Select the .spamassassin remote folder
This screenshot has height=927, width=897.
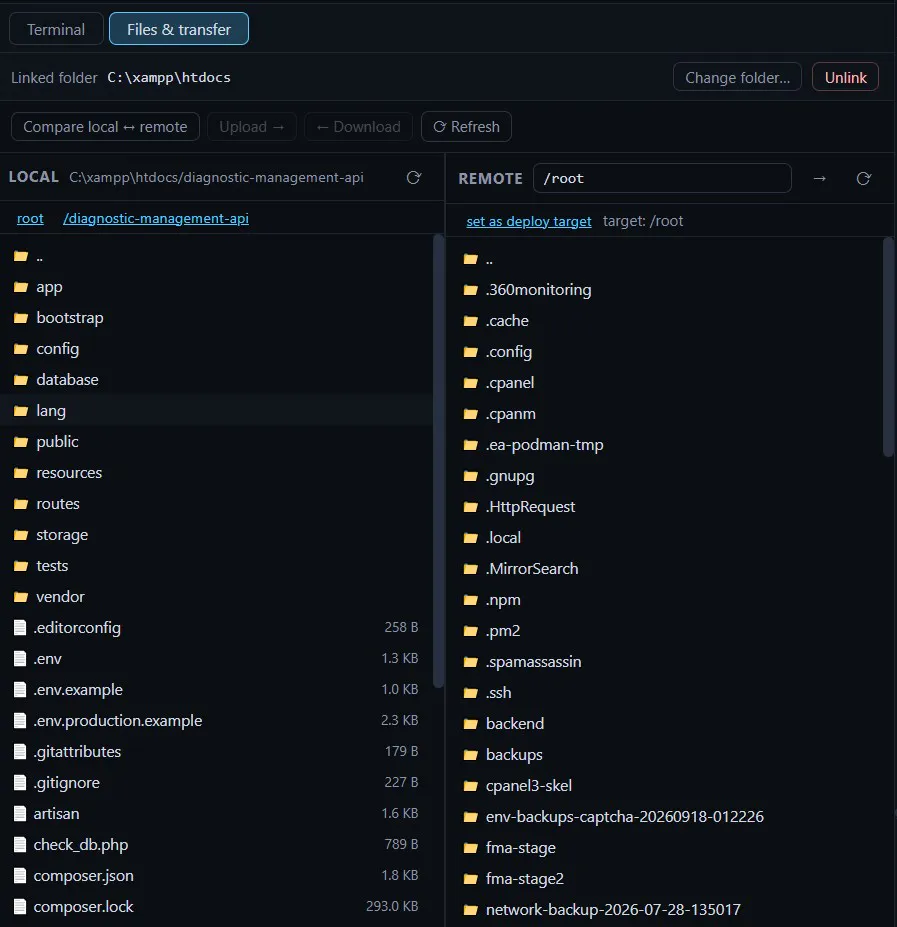(665, 662)
